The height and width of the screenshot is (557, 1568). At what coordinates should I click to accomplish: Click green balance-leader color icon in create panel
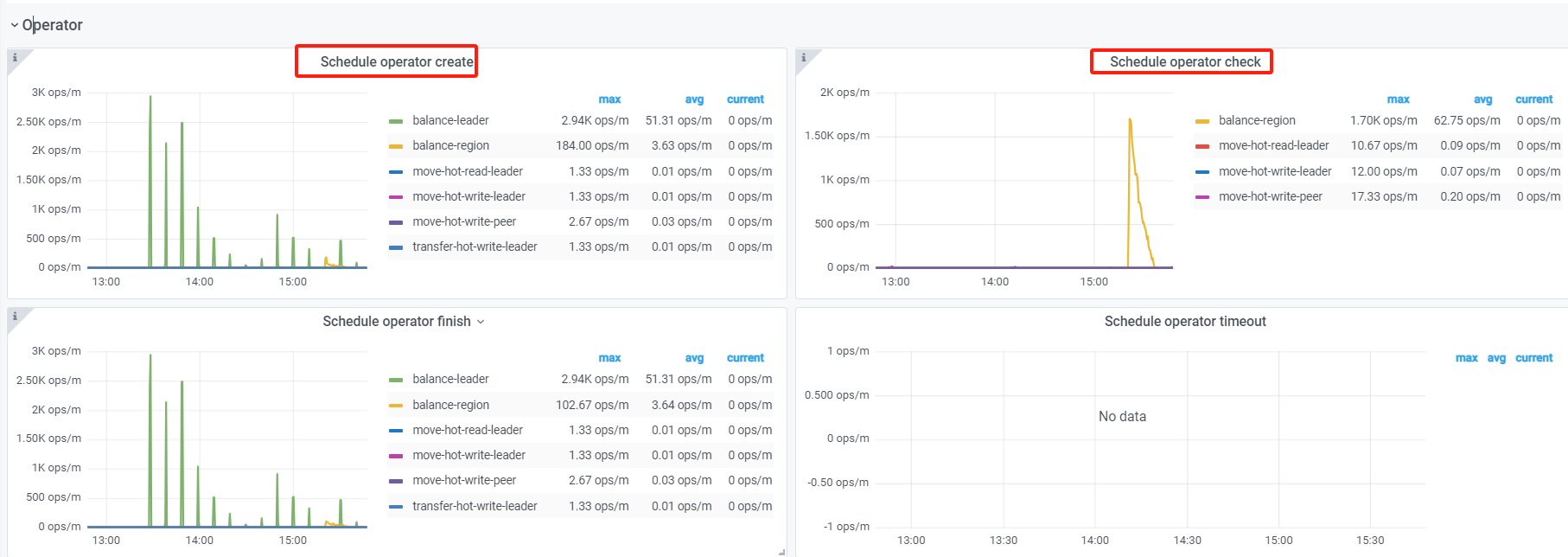coord(396,121)
